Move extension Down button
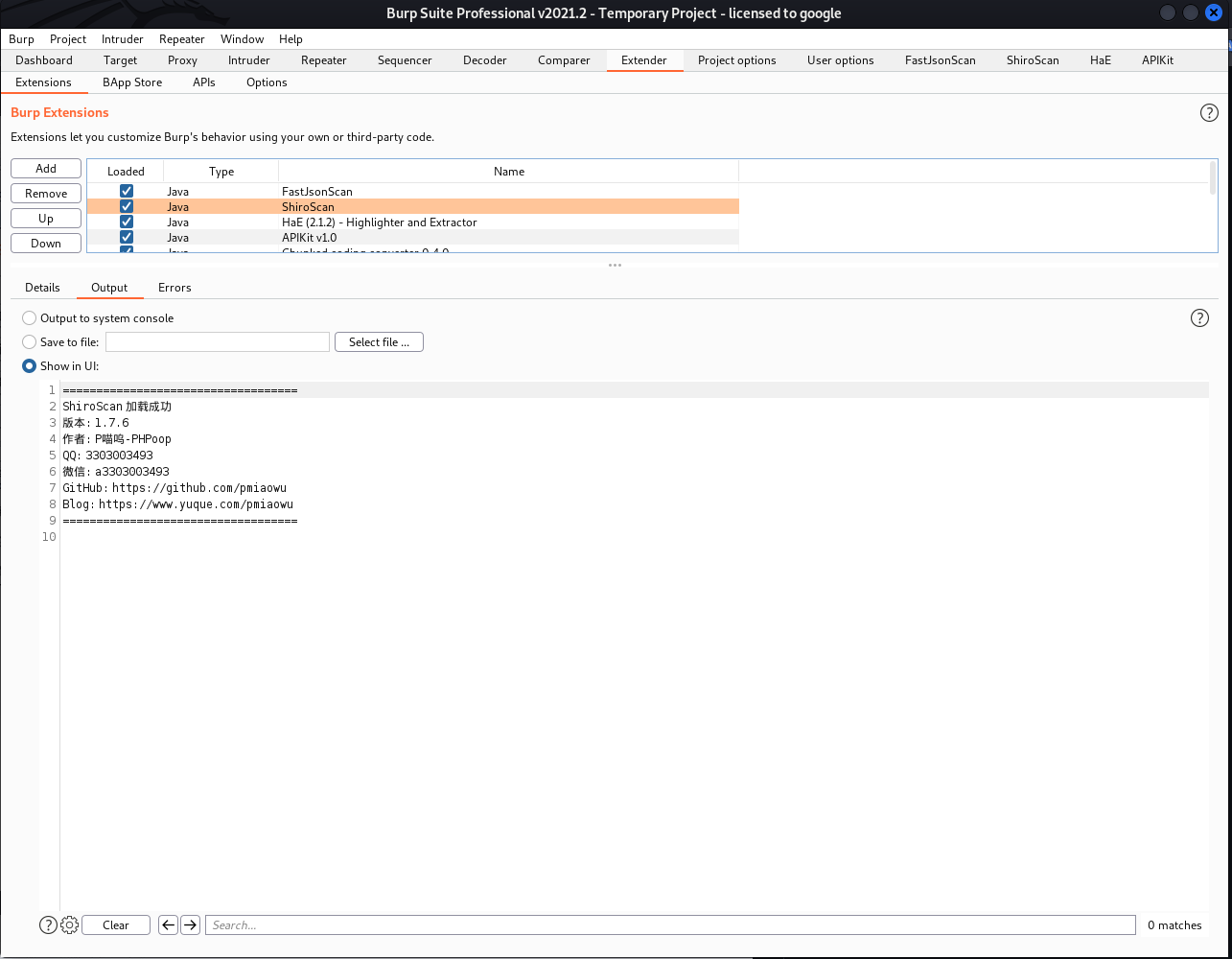The height and width of the screenshot is (959, 1232). coord(46,244)
